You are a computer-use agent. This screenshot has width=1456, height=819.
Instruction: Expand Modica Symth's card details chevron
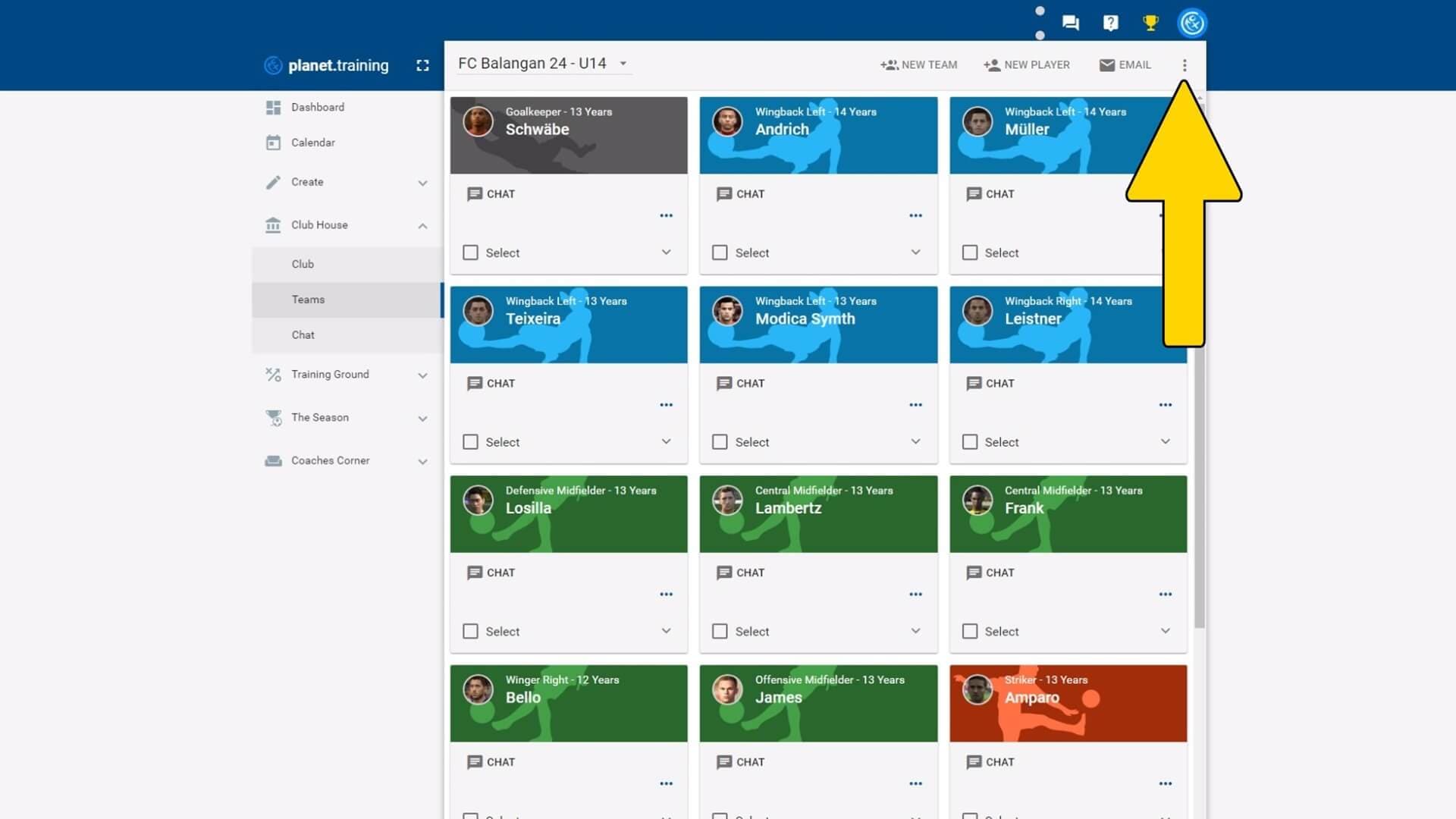pyautogui.click(x=915, y=441)
